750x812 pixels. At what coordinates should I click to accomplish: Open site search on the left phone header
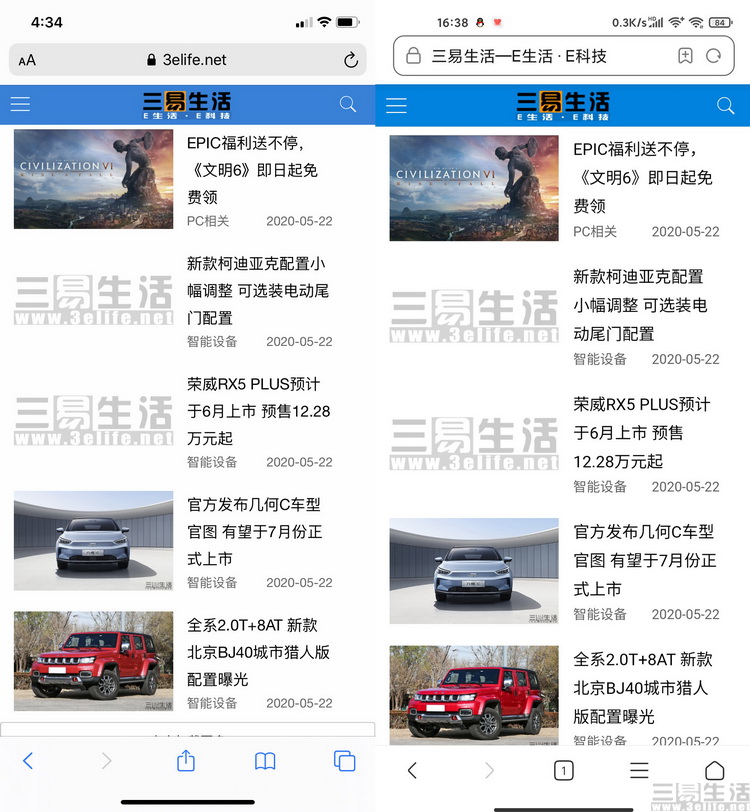coord(348,104)
